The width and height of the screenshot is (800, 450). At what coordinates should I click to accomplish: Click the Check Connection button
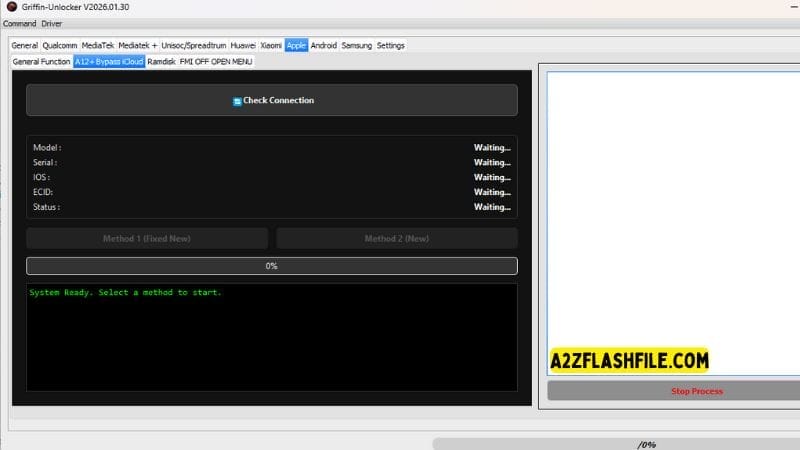tap(272, 100)
